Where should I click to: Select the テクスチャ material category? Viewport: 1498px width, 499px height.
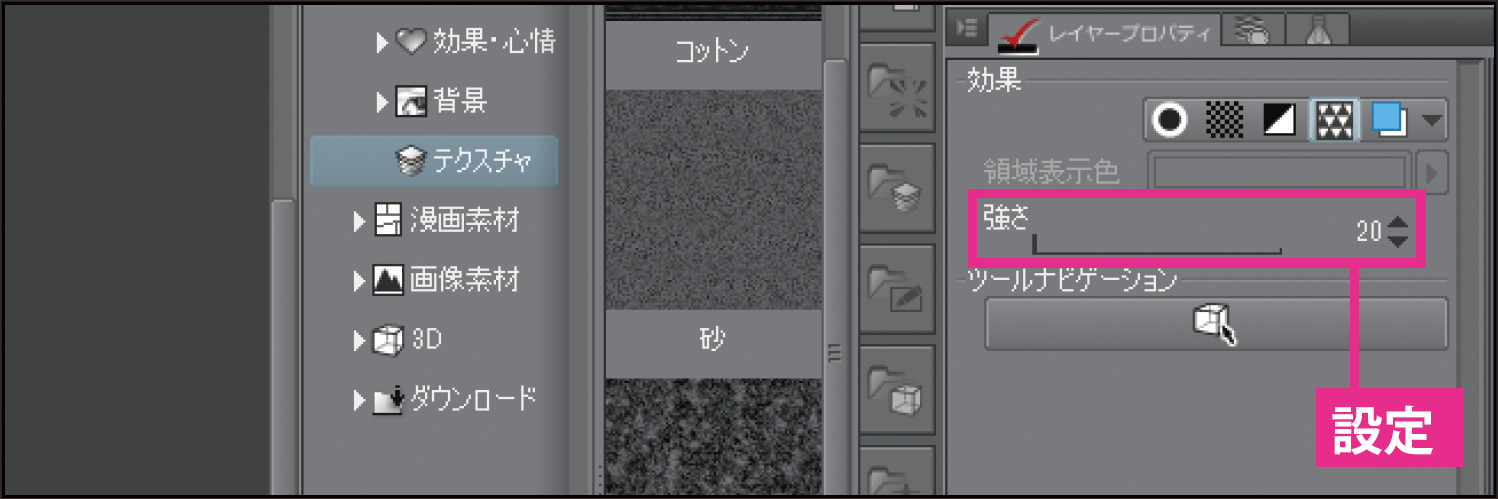point(434,160)
